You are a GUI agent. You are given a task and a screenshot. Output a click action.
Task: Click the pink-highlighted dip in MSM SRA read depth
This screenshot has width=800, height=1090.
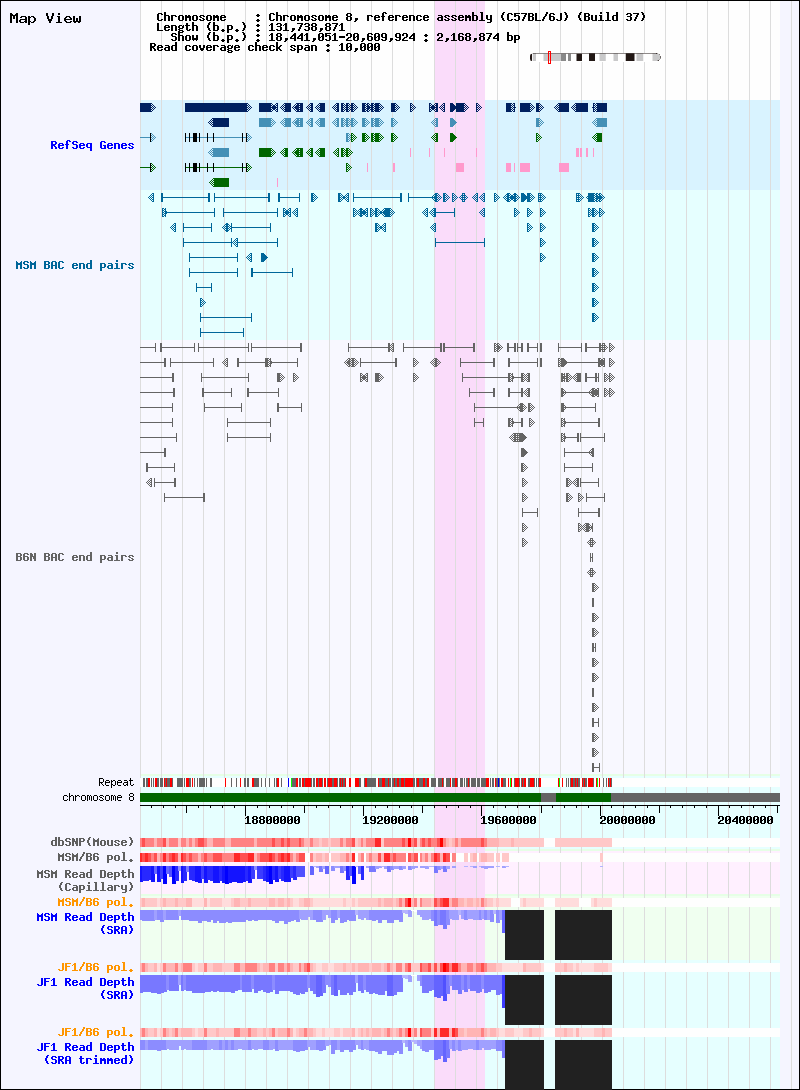coord(443,919)
